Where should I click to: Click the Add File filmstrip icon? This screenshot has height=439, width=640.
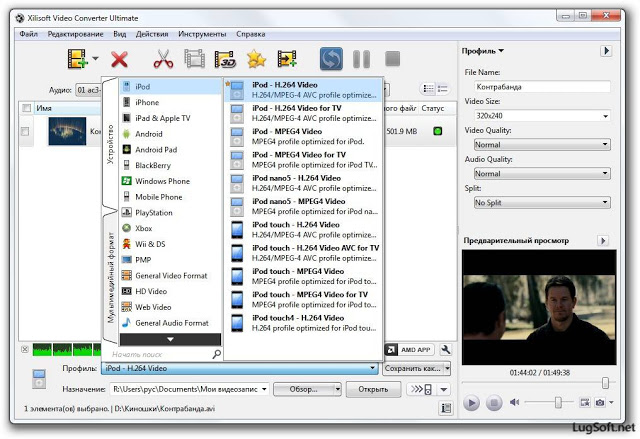[x=78, y=59]
